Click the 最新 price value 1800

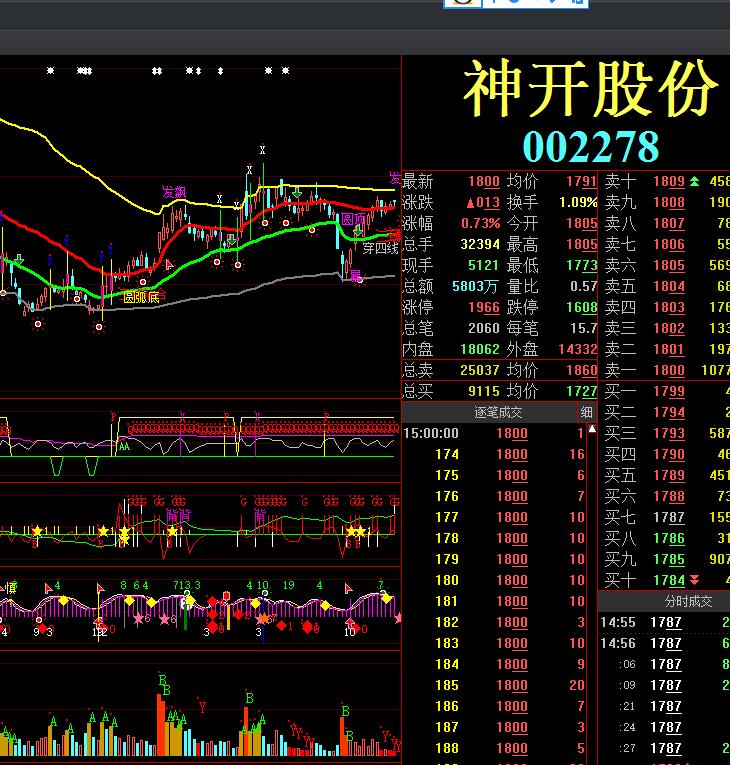[484, 181]
